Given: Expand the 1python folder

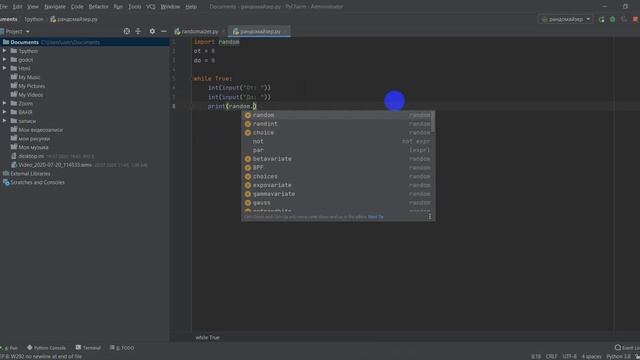Looking at the screenshot, I should [4, 51].
